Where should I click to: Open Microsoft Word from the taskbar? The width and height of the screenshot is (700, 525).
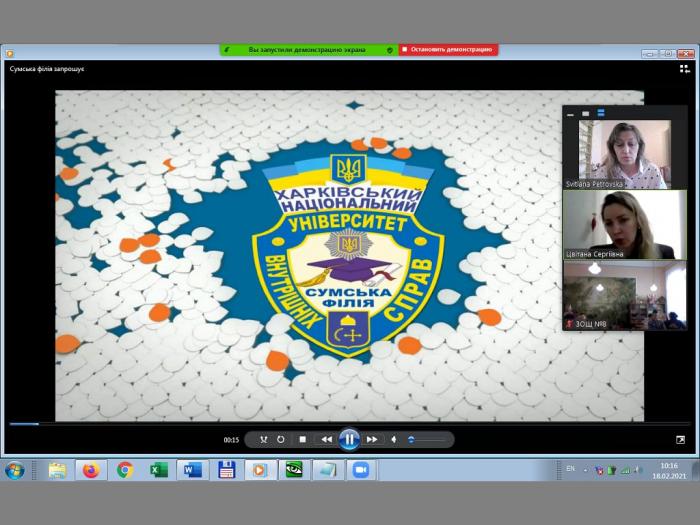192,470
